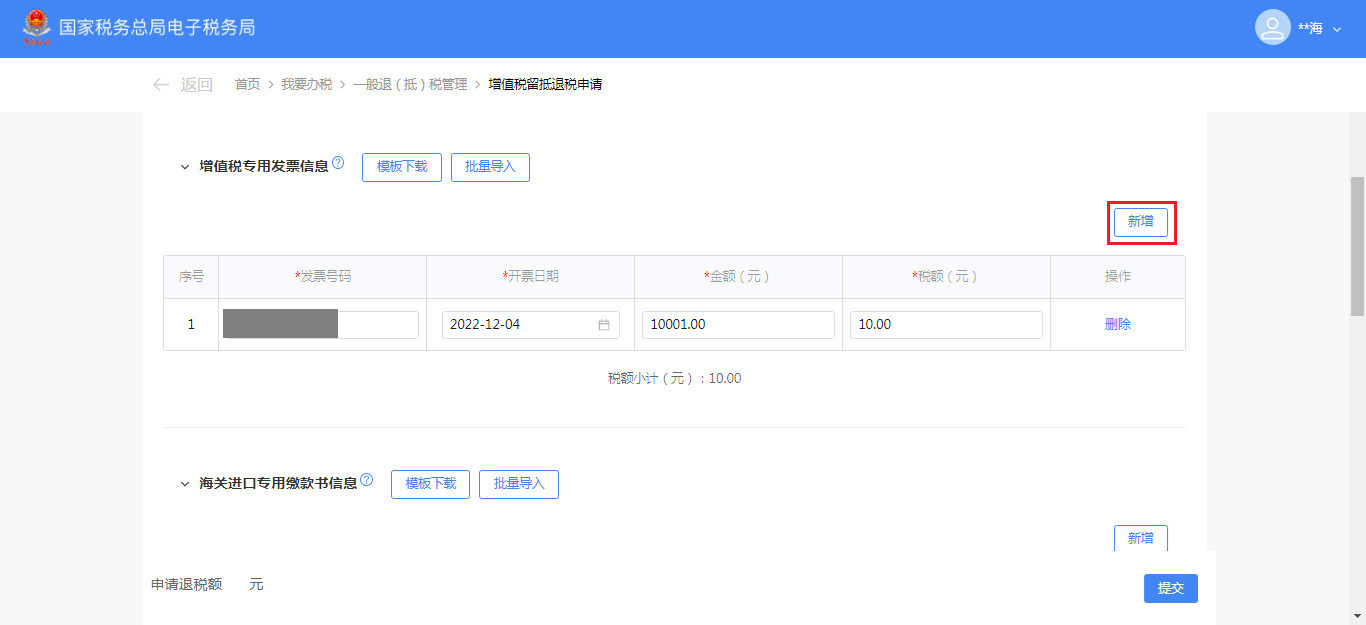Viewport: 1366px width, 625px height.
Task: Click 模板下载 for VAT special invoices
Action: [402, 167]
